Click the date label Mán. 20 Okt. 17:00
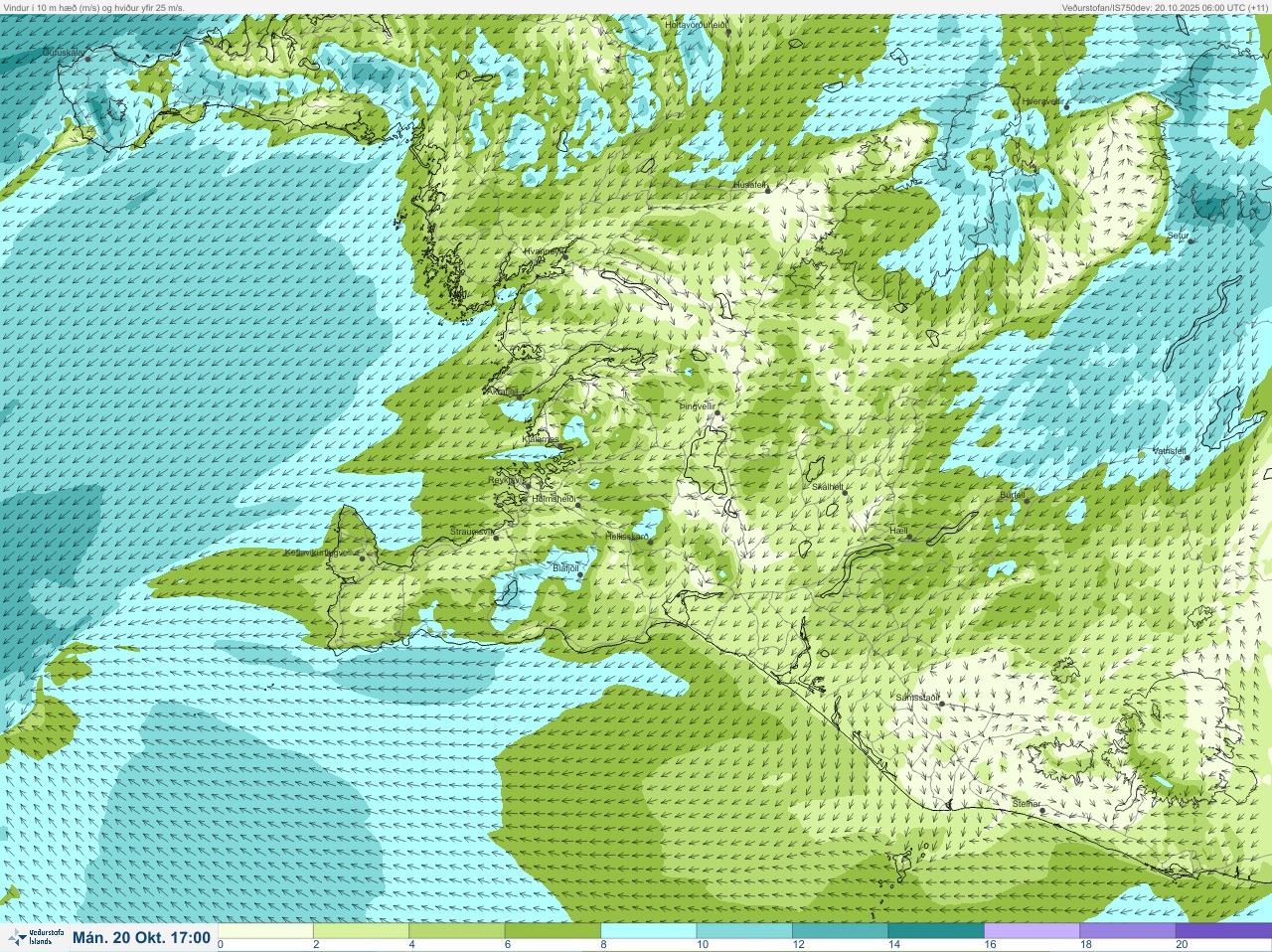The height and width of the screenshot is (952, 1272). 142,938
